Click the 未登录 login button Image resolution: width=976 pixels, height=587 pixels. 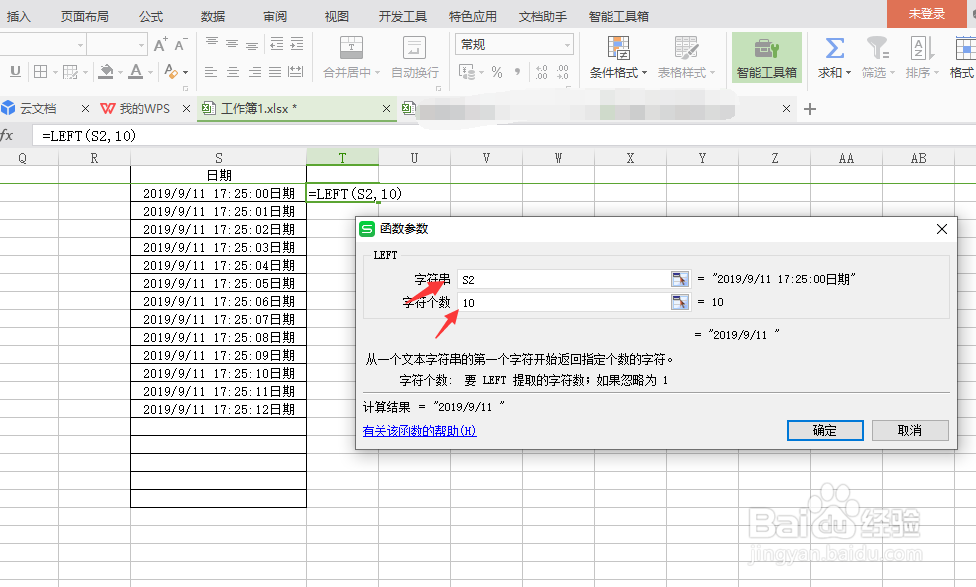coord(926,14)
